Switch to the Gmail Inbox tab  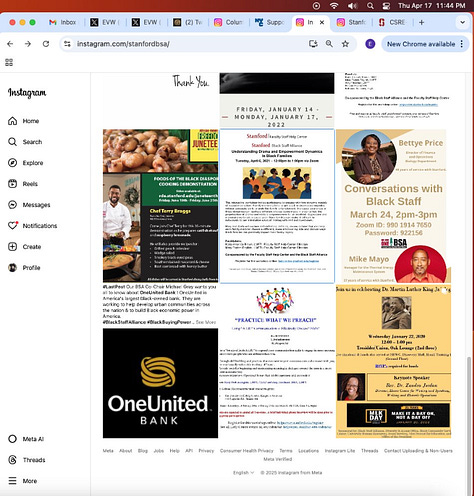tap(63, 22)
